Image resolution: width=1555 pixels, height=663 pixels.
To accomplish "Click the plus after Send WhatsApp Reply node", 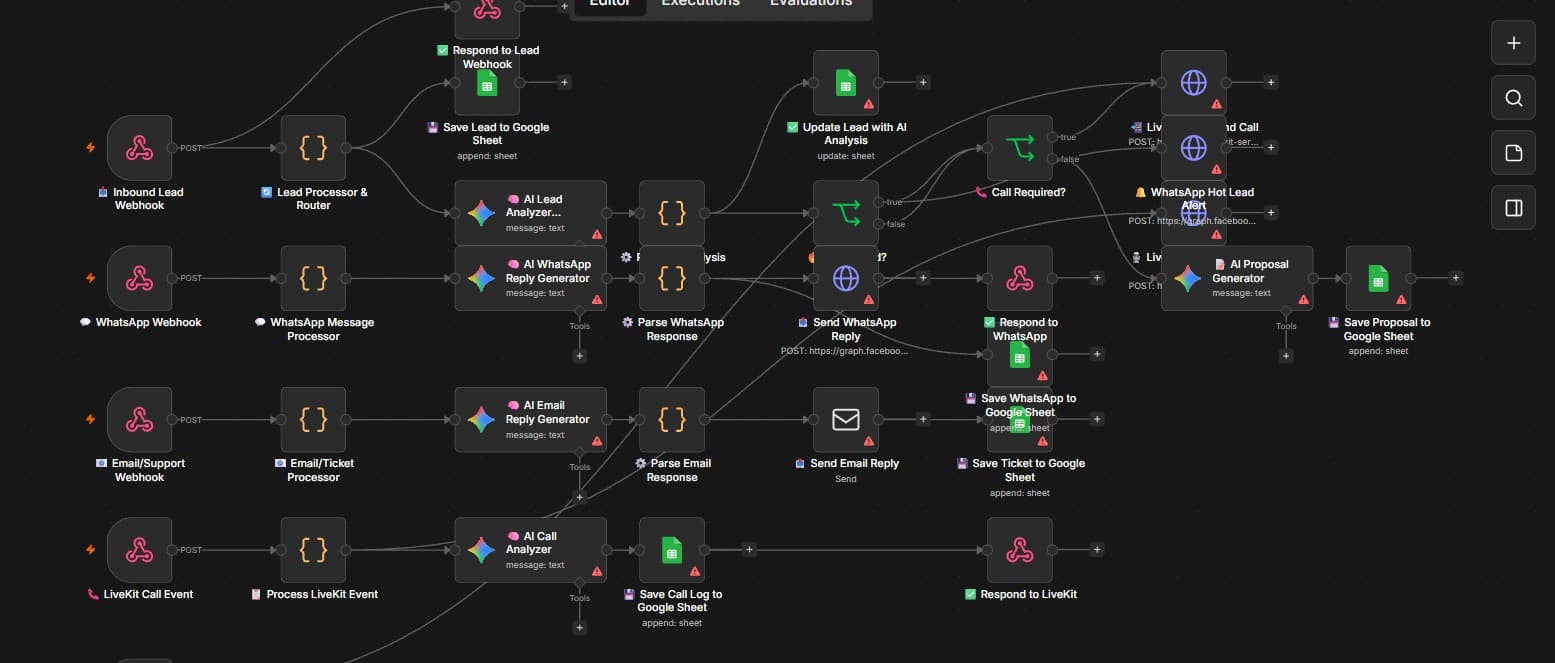I will pos(923,278).
